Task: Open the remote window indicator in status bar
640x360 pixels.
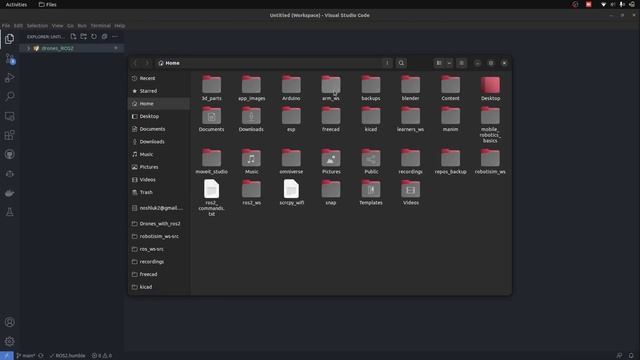Action: click(x=7, y=356)
